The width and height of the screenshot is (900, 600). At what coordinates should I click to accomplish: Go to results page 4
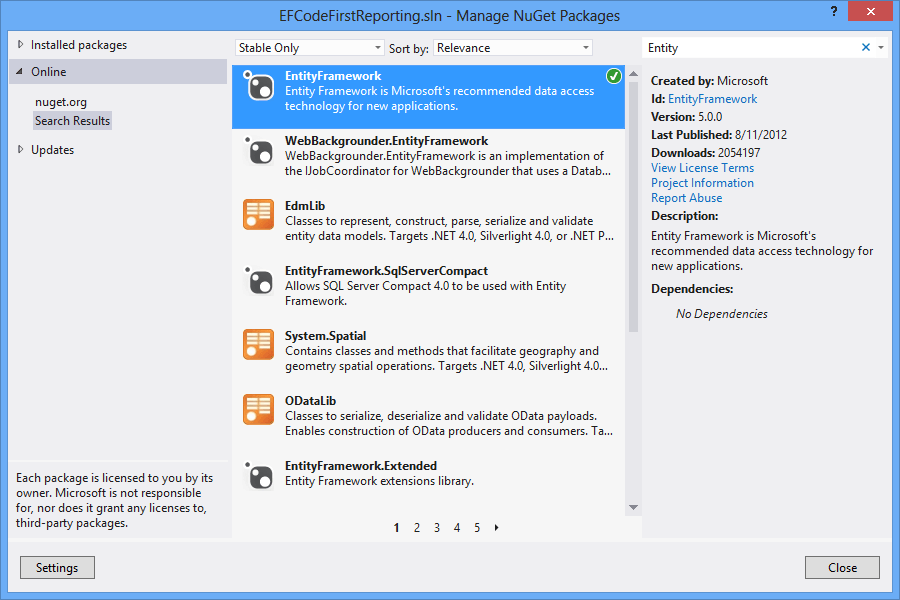tap(457, 528)
